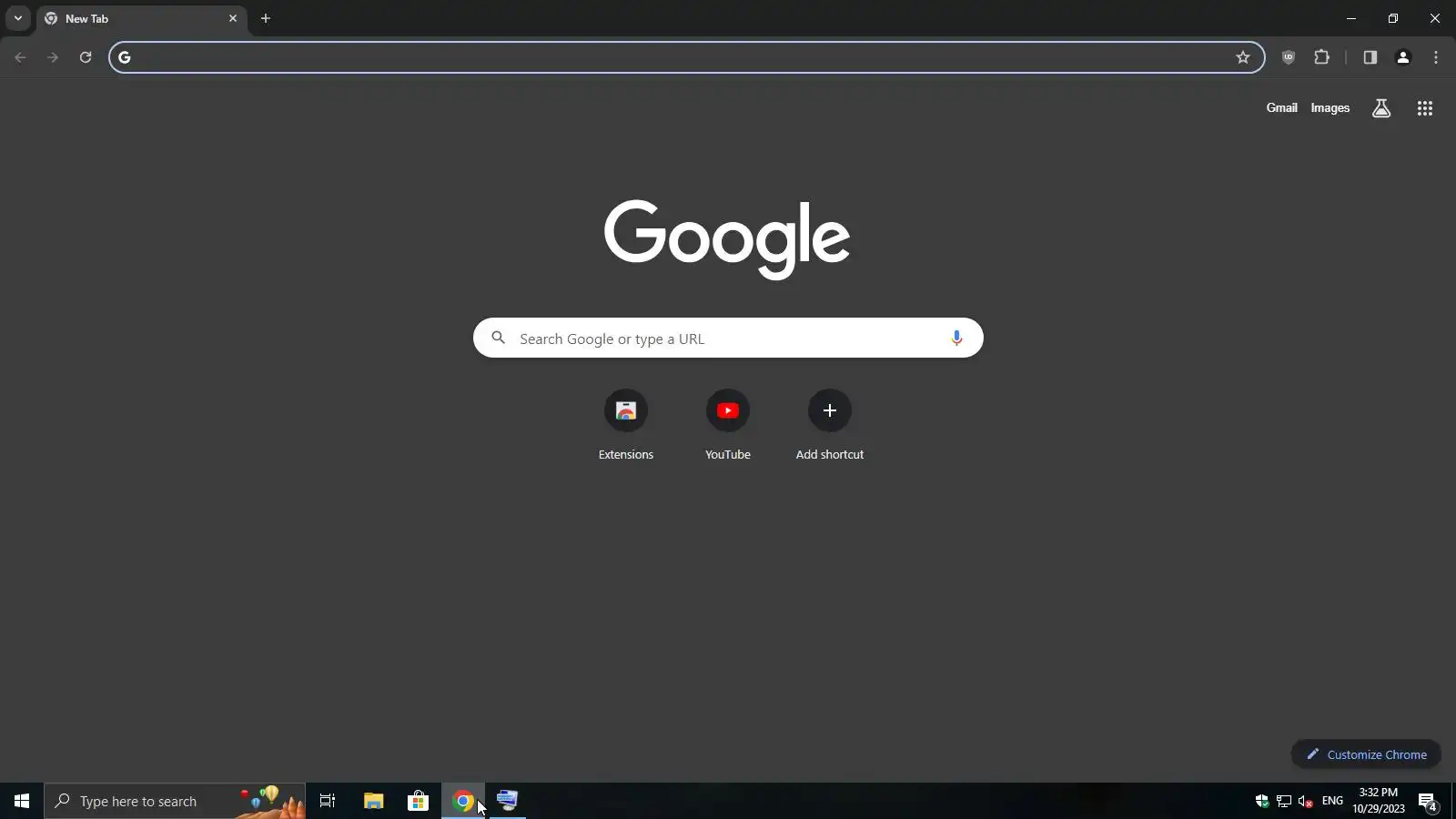Open Gmail link
The width and height of the screenshot is (1456, 819).
(1281, 107)
